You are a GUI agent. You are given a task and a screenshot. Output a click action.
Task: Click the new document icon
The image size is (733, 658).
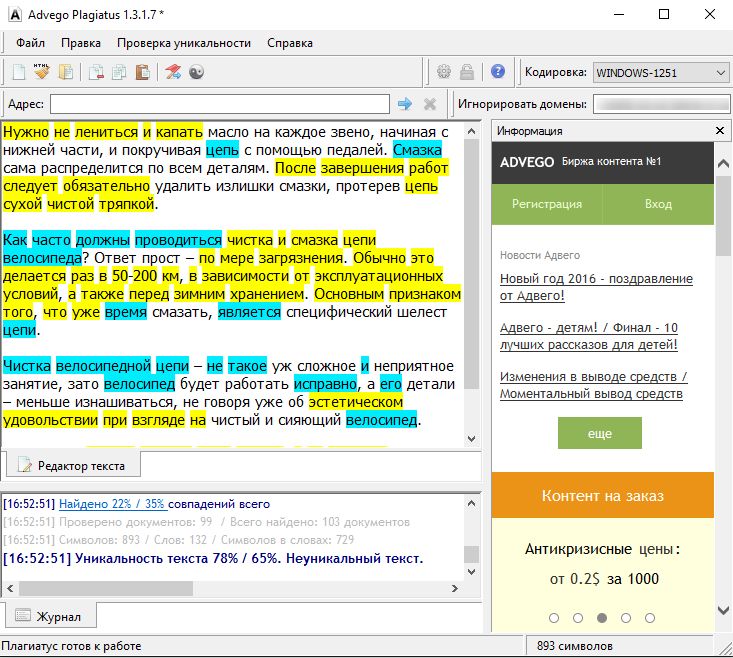coord(18,72)
